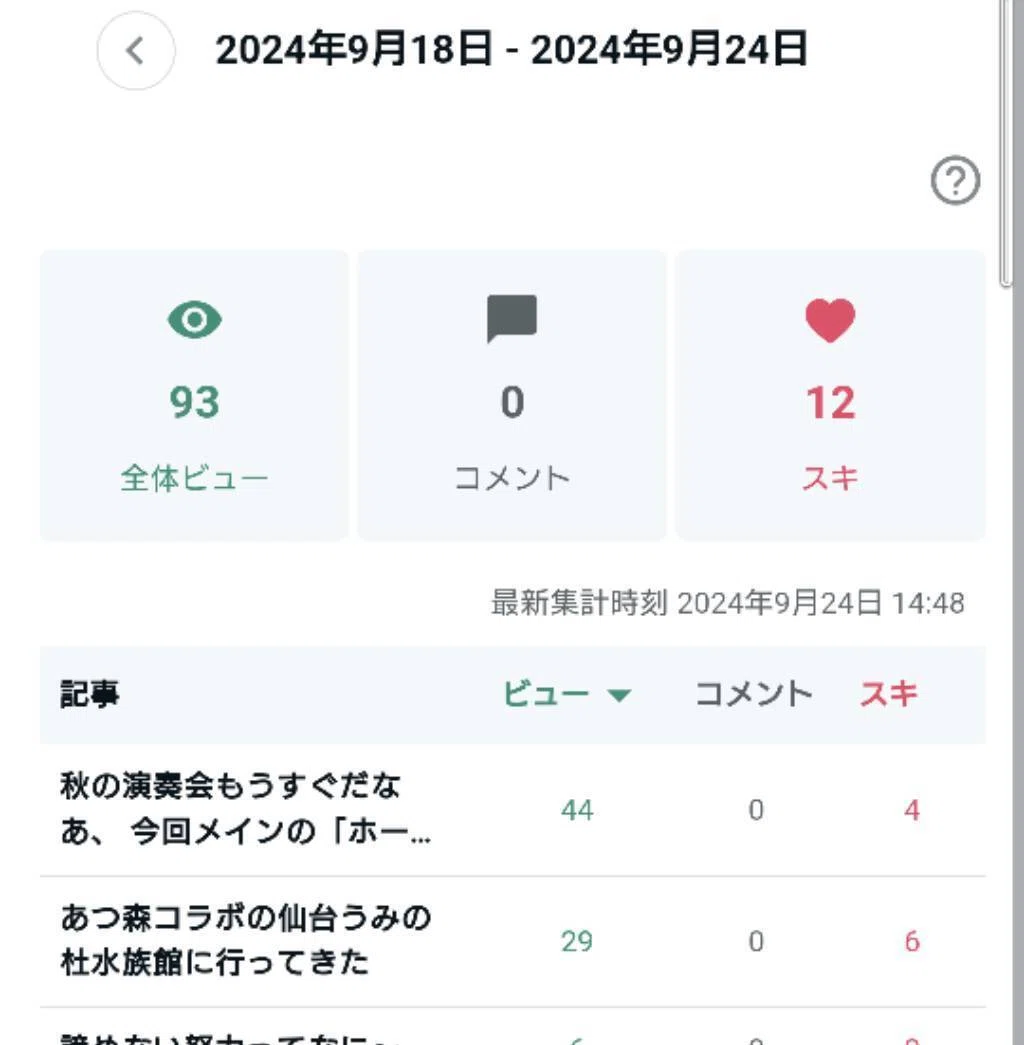
Task: Click the vertical scrollbar thumb
Action: (x=1006, y=143)
